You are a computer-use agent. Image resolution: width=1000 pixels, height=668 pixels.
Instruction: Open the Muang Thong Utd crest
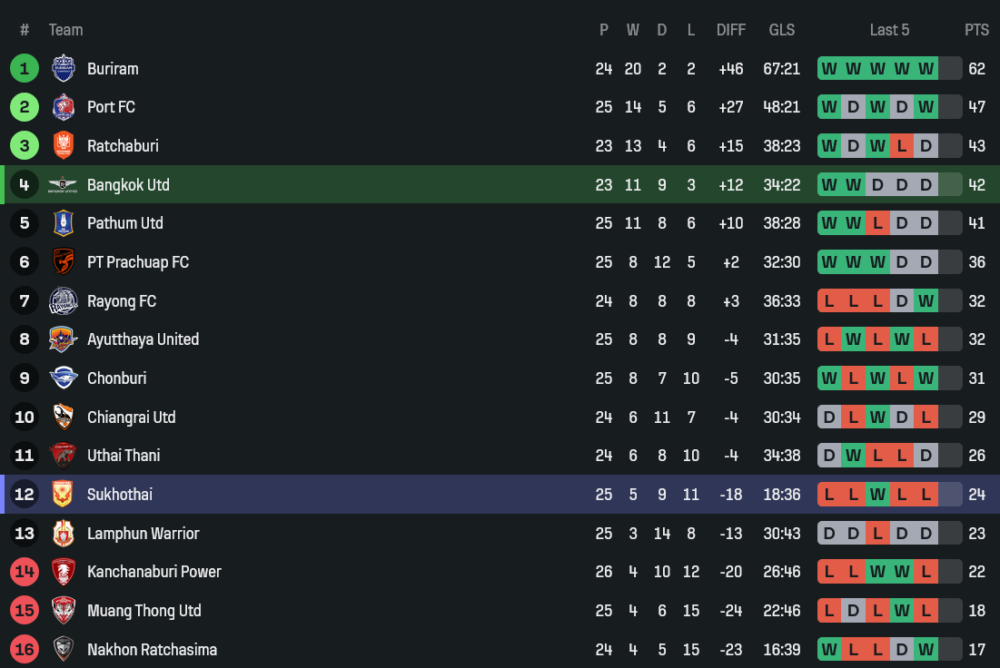(63, 610)
